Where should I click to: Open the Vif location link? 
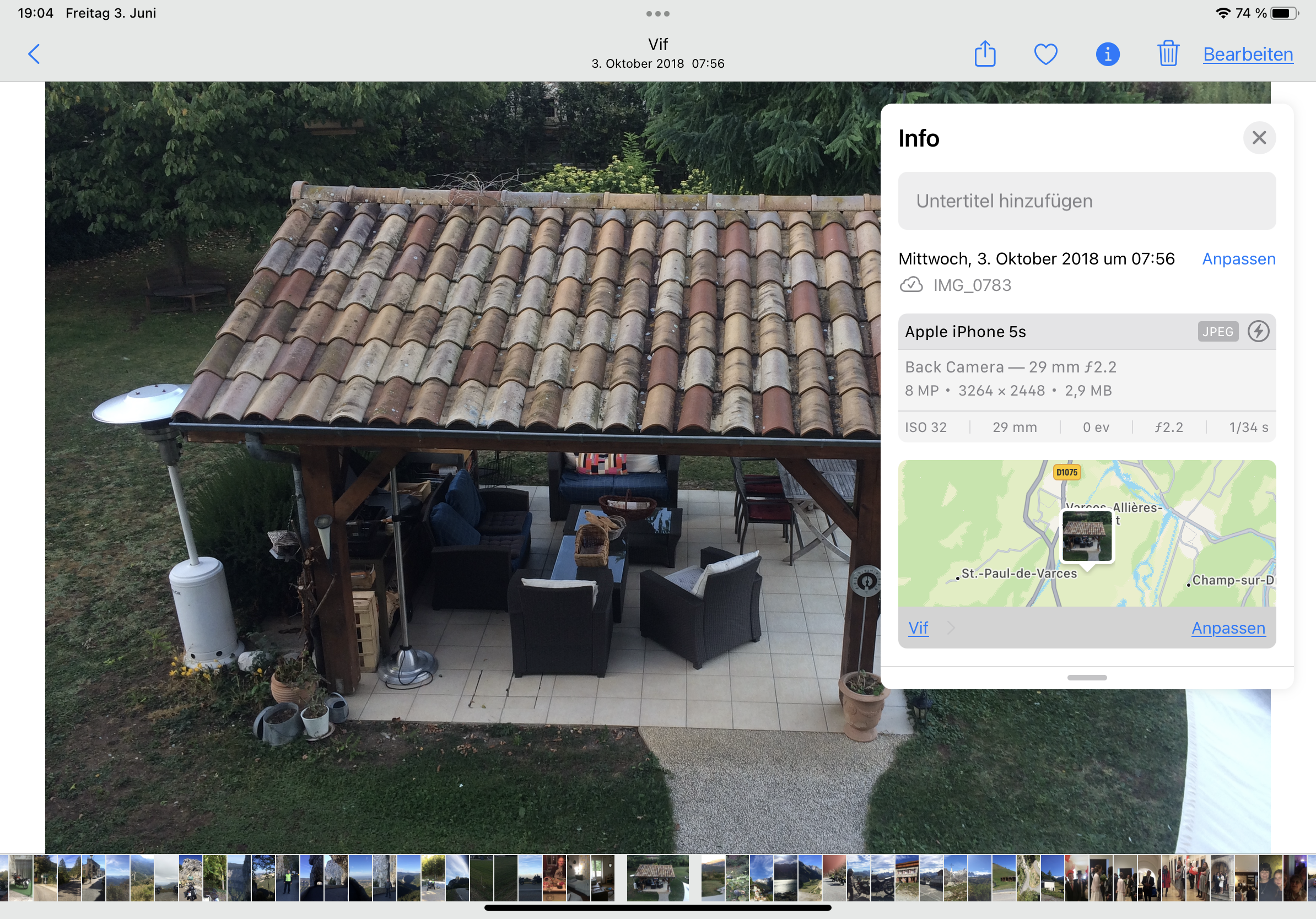pyautogui.click(x=918, y=628)
